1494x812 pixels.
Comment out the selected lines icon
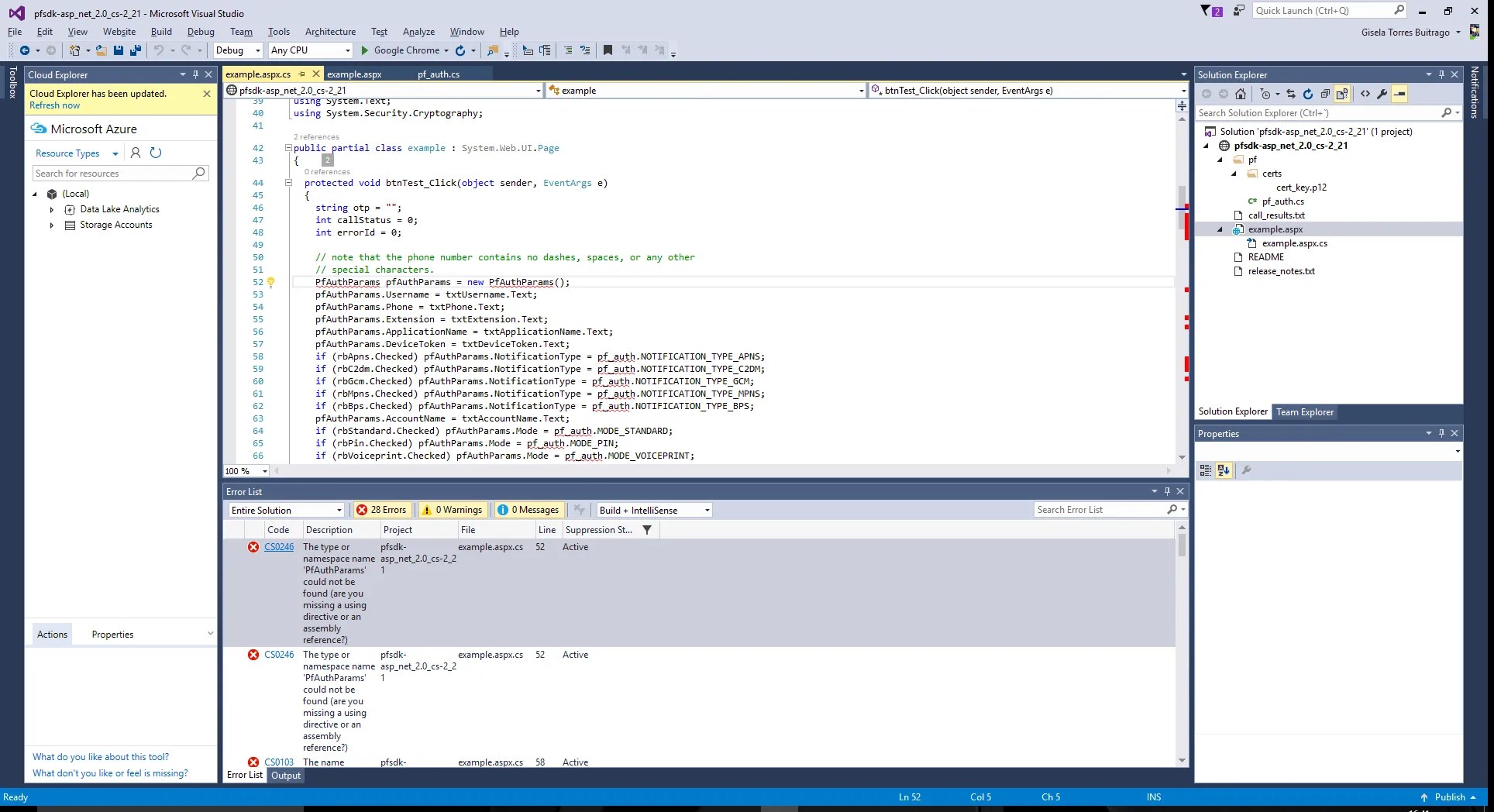[x=568, y=50]
